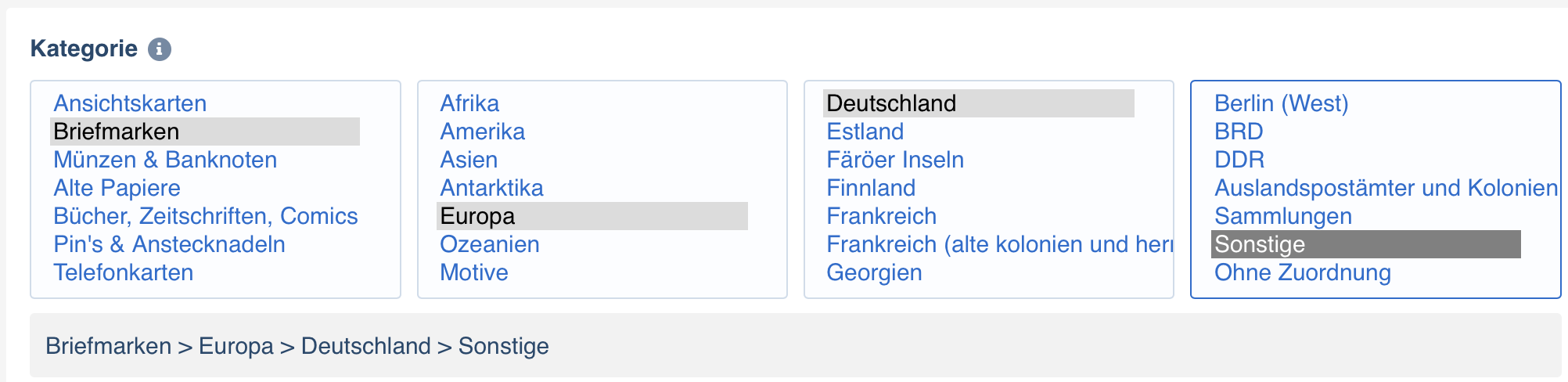Choose Antarktika region

pos(491,188)
